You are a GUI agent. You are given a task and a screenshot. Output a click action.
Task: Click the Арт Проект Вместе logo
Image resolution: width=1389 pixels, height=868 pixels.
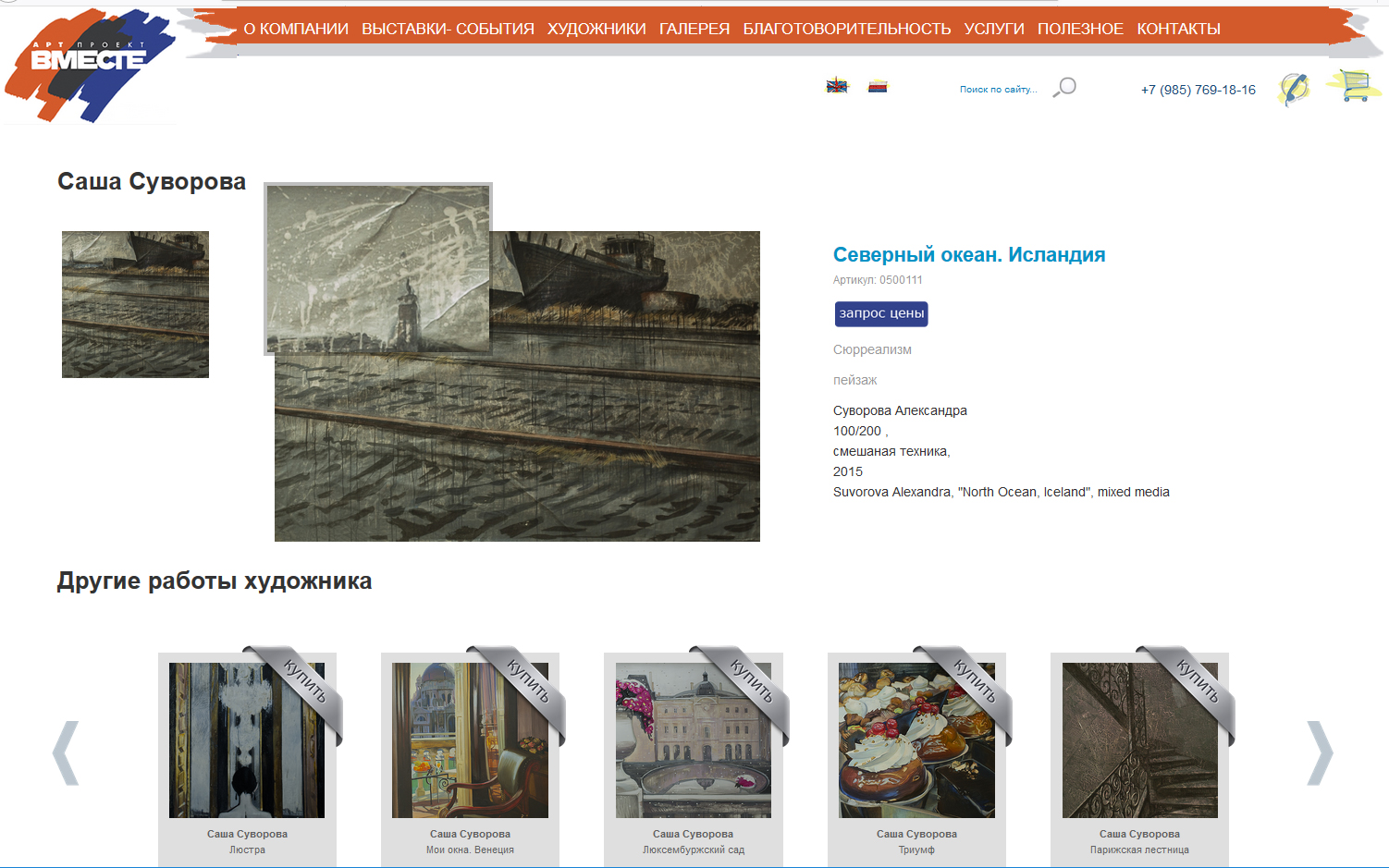[x=90, y=65]
